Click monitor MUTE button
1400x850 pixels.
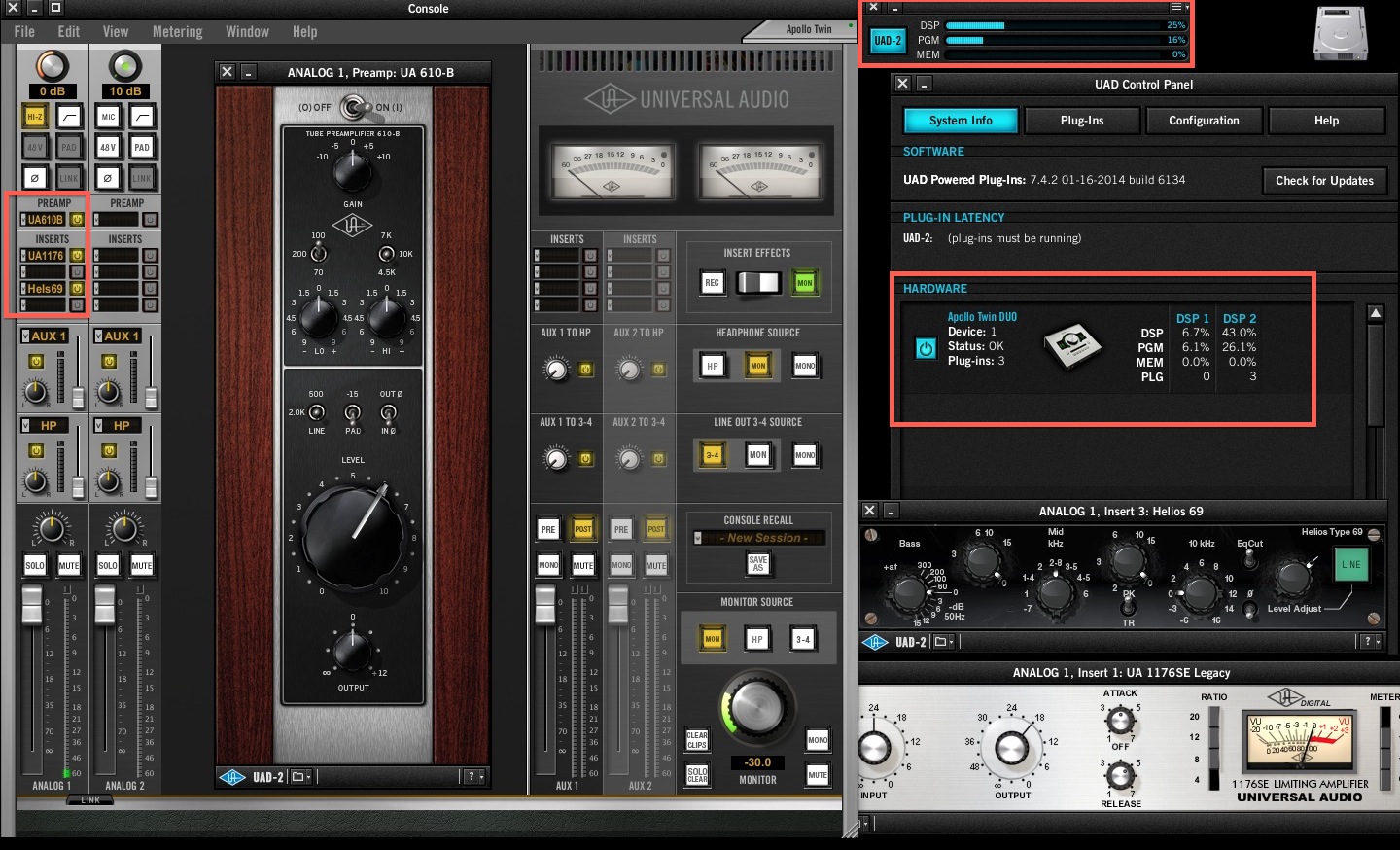(818, 774)
